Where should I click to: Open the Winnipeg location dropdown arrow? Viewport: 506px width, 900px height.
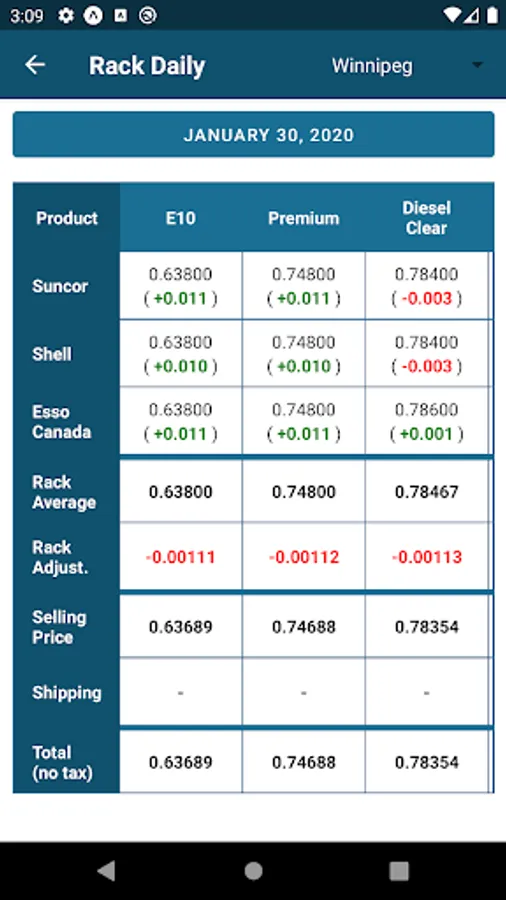click(x=477, y=65)
